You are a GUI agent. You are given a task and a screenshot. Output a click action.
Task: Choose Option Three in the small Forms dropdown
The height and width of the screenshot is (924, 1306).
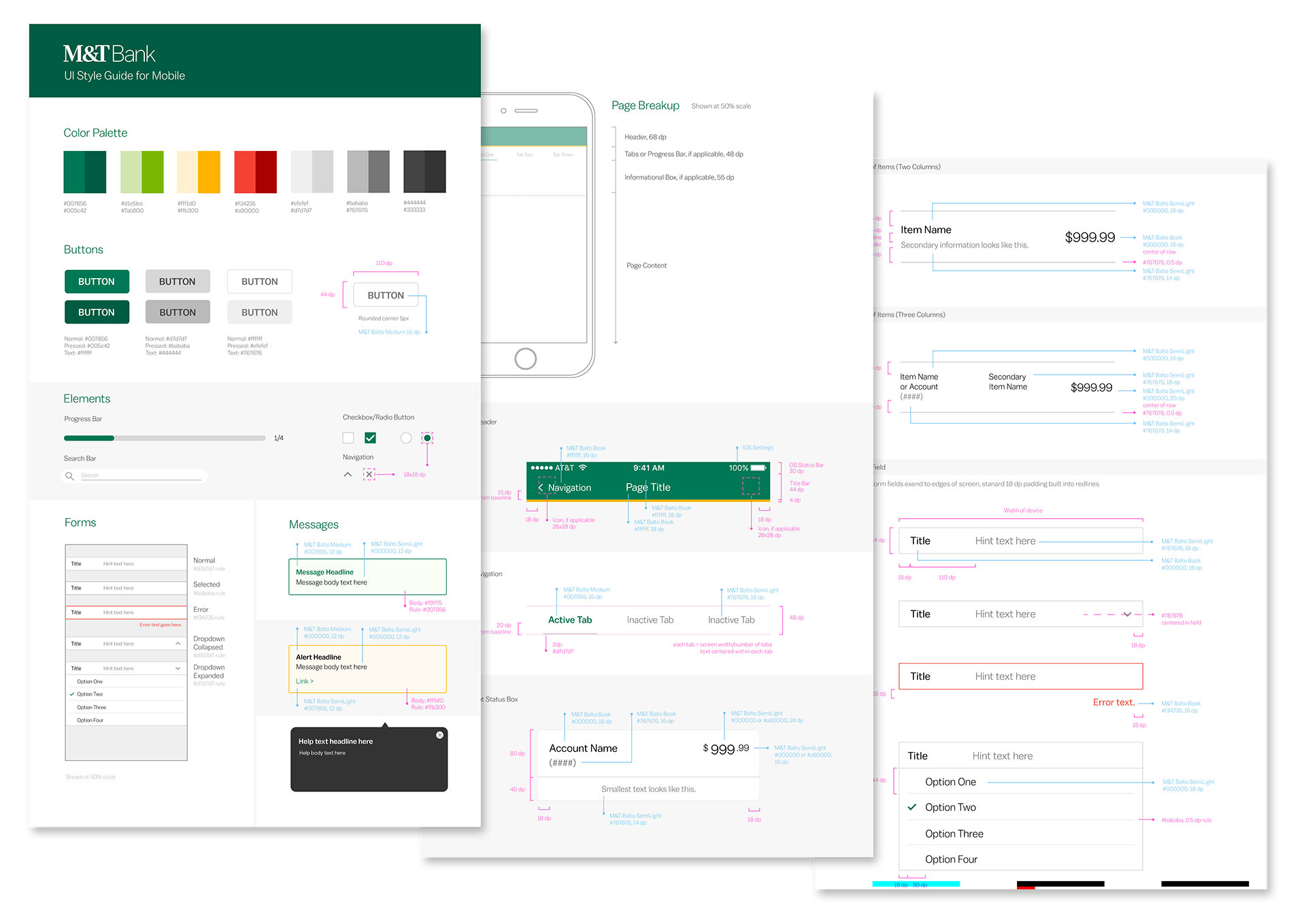point(91,707)
